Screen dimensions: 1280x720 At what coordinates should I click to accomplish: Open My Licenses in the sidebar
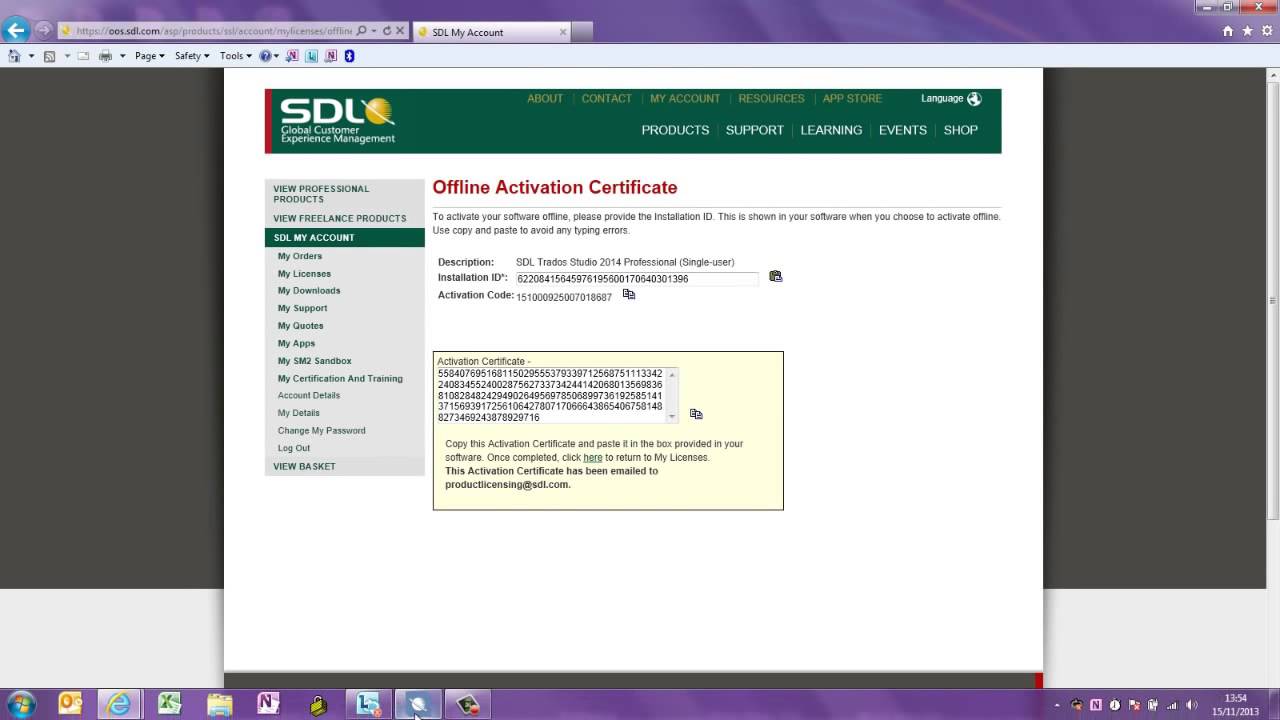point(304,274)
